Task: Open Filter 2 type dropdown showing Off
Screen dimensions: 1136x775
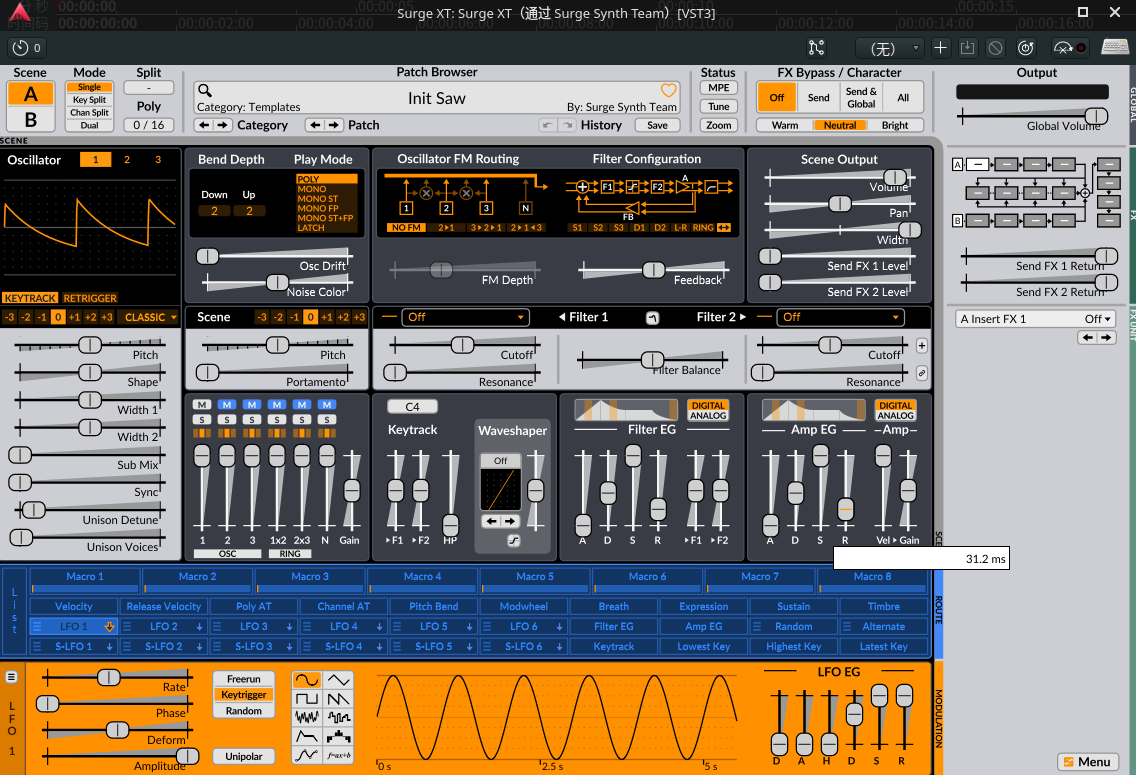Action: tap(840, 317)
